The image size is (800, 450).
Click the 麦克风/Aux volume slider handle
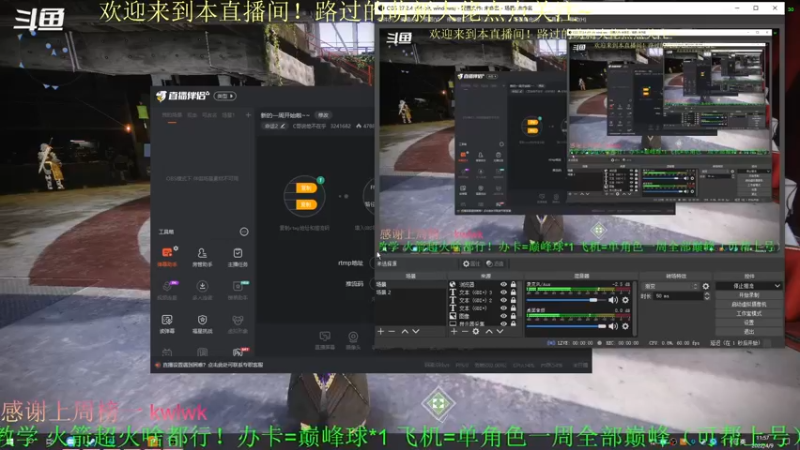coord(593,300)
